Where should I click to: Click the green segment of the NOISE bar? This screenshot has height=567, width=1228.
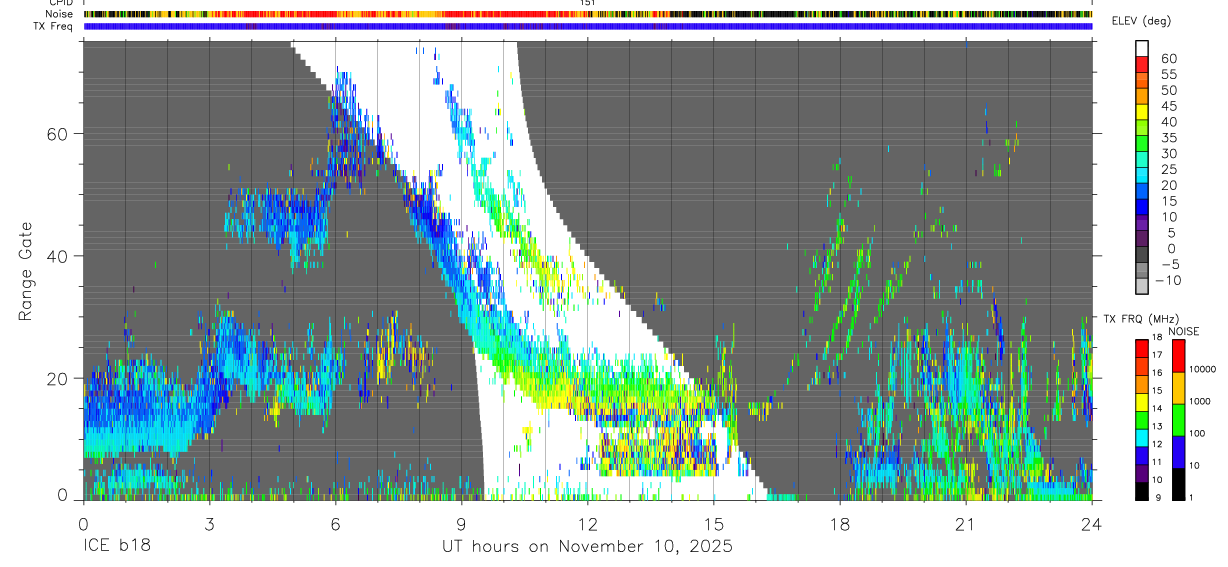tap(1178, 419)
